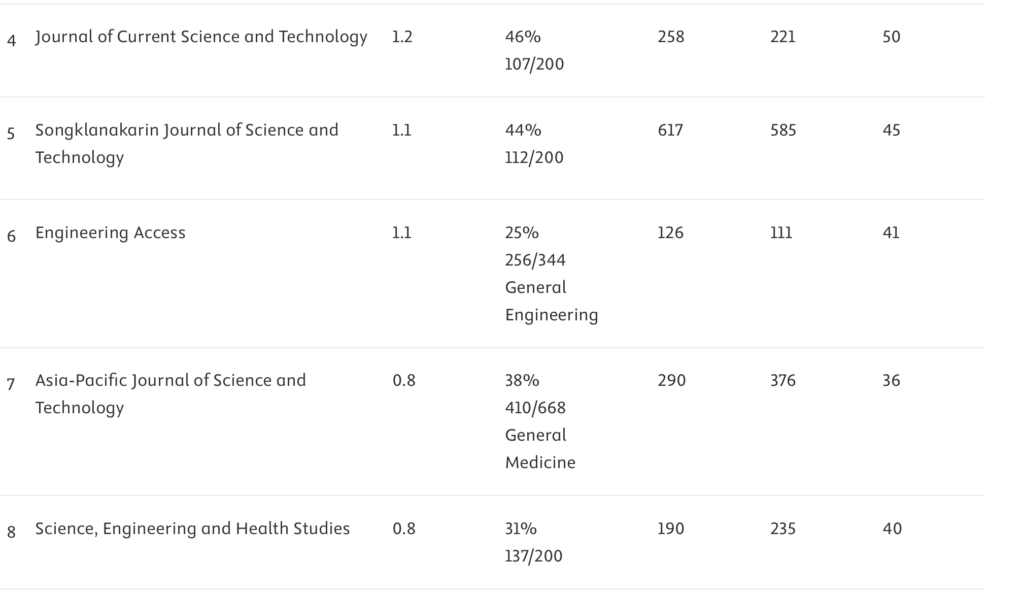Select the 235 documents figure

tap(783, 528)
